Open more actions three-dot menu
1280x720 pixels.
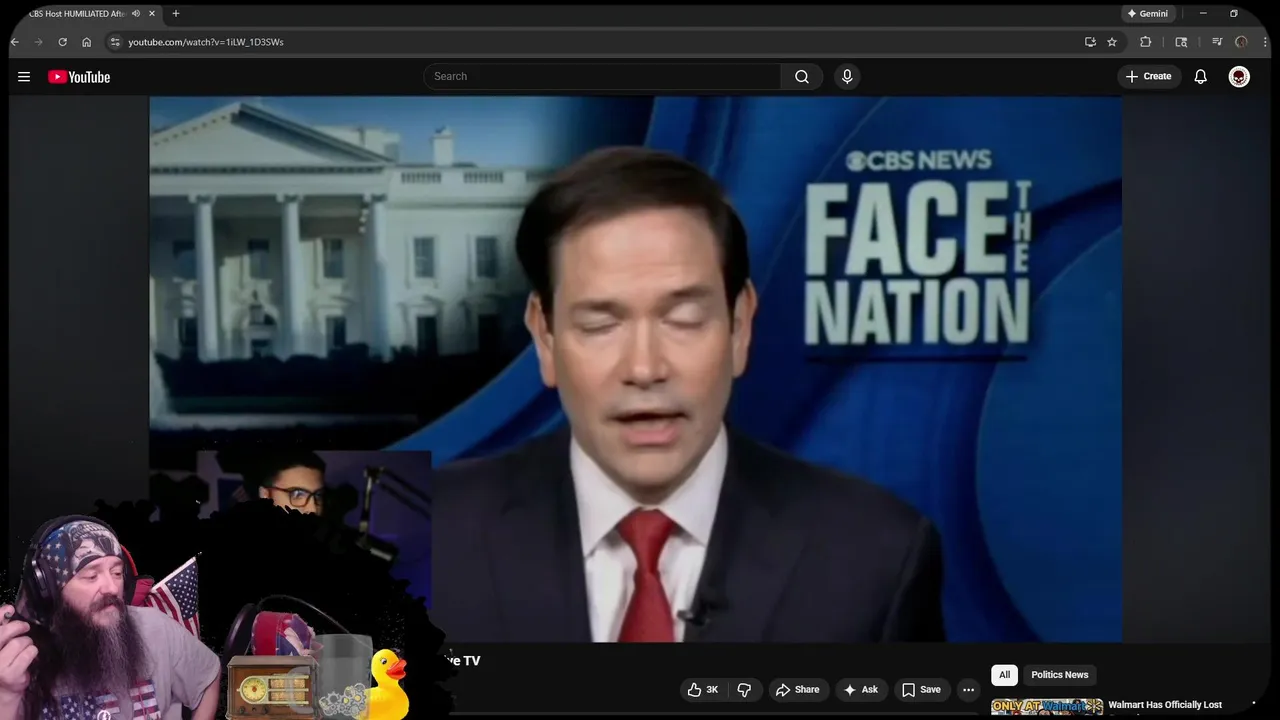(x=968, y=689)
